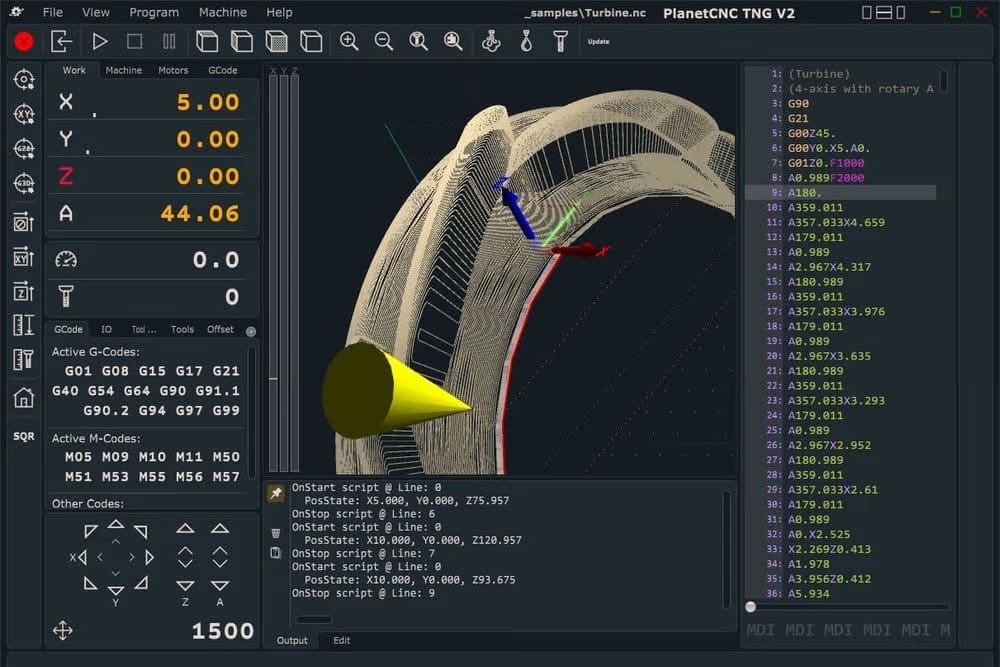
Task: Open the File menu
Action: coord(52,12)
